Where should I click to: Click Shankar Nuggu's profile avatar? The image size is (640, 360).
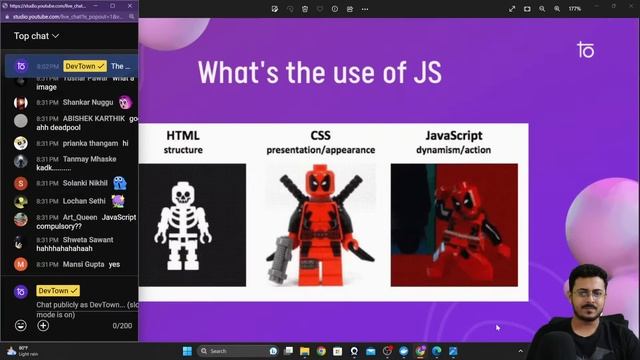pyautogui.click(x=21, y=102)
